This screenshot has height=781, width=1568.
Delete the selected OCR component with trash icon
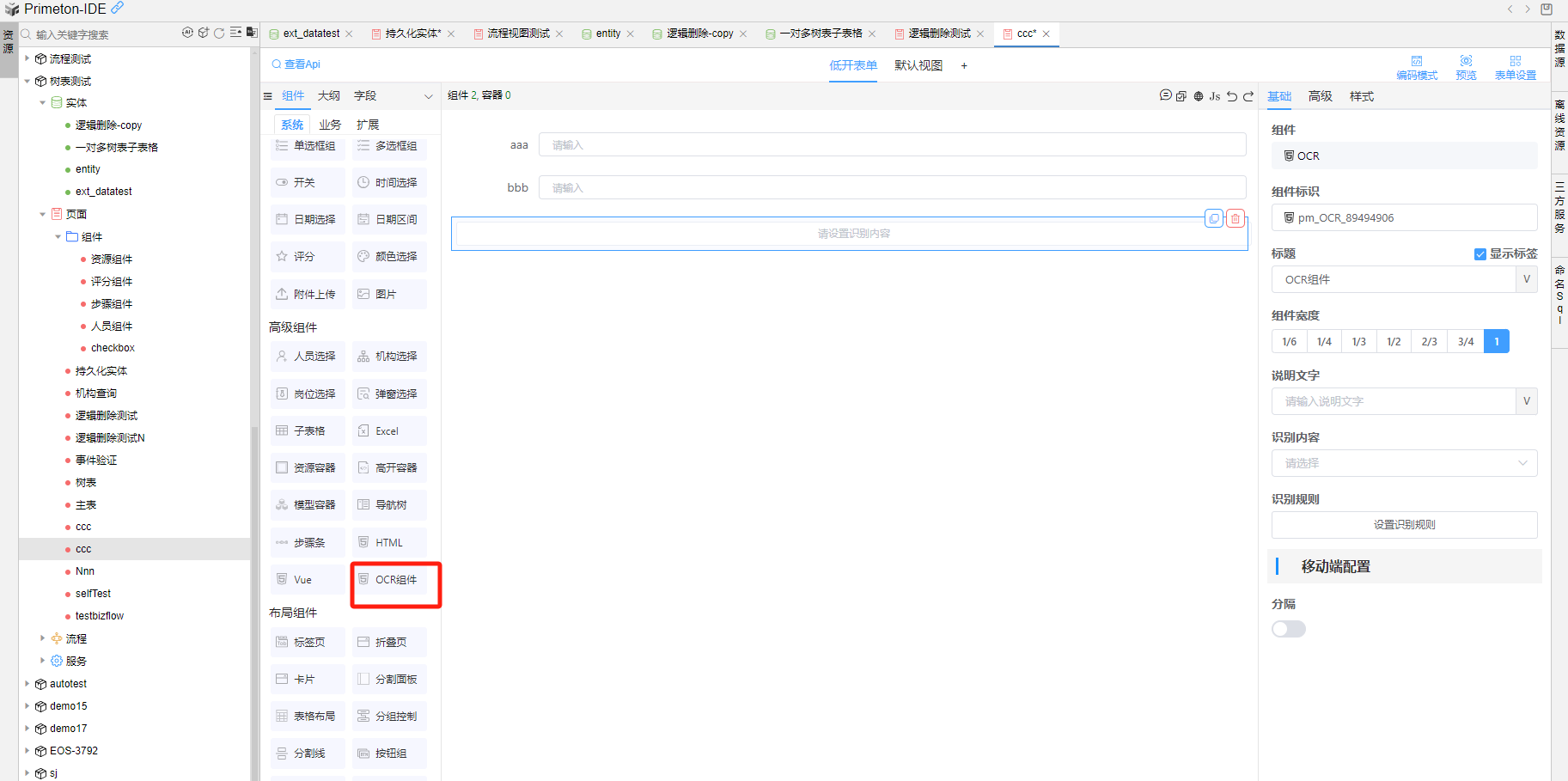[x=1235, y=219]
